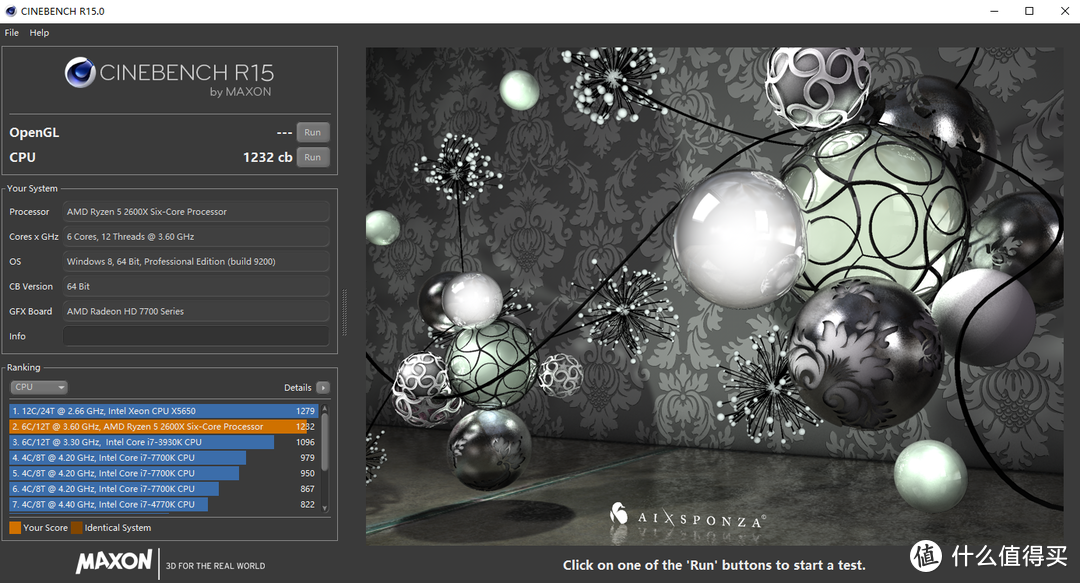This screenshot has width=1080, height=583.
Task: Click the Details arrow button
Action: point(323,388)
